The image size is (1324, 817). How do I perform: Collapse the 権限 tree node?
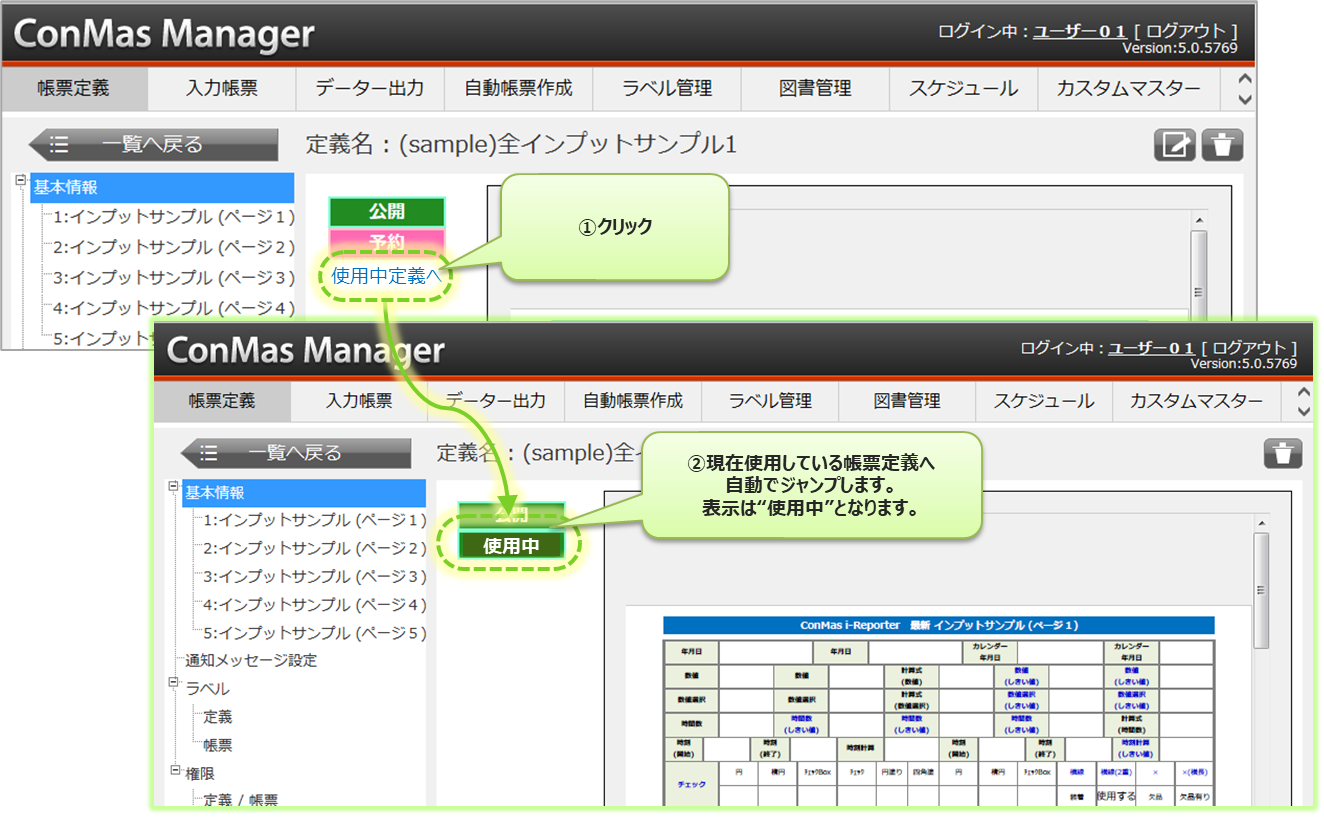[173, 768]
